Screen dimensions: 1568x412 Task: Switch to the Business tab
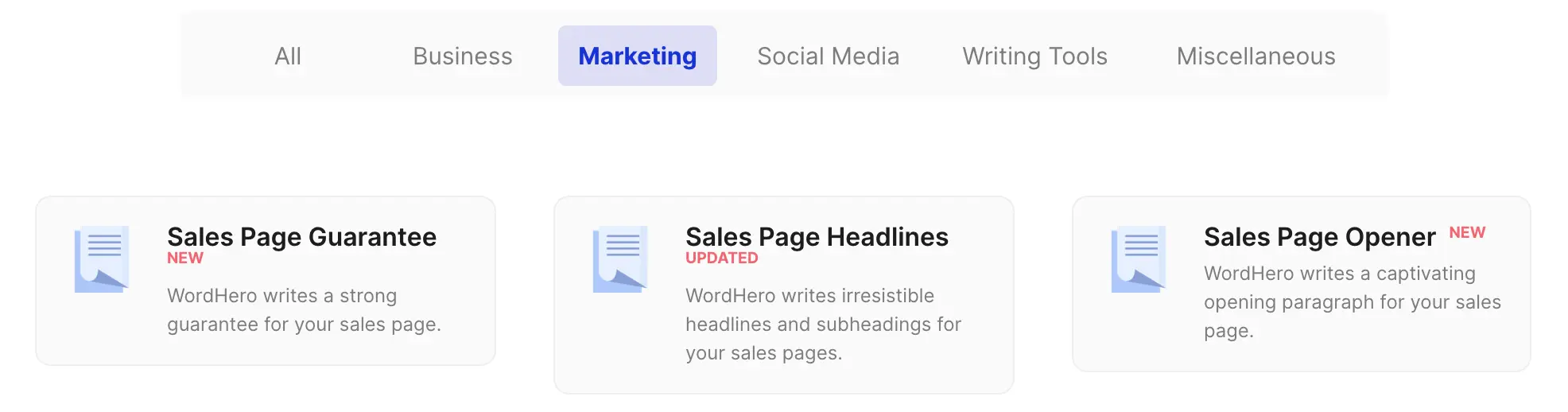click(x=463, y=56)
